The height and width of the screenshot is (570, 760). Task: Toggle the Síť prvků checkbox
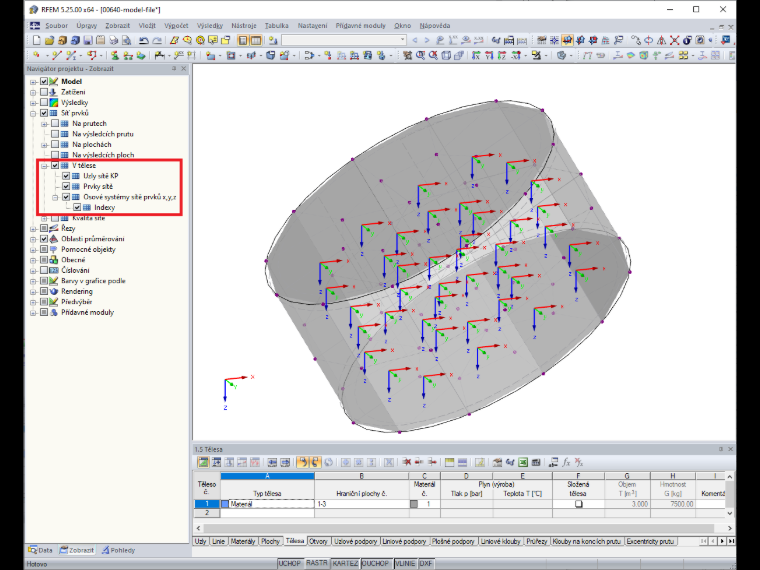[44, 113]
